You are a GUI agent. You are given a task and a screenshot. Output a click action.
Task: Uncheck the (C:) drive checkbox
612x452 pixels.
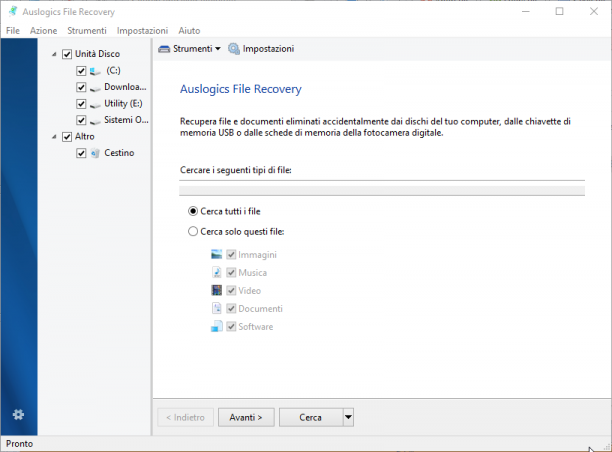[81, 71]
